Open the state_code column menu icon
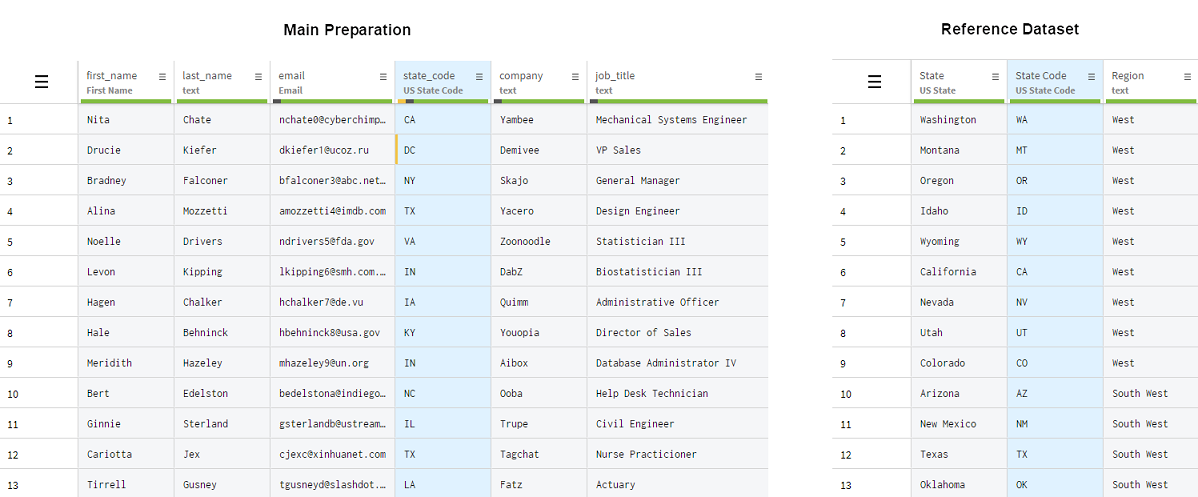 coord(479,76)
